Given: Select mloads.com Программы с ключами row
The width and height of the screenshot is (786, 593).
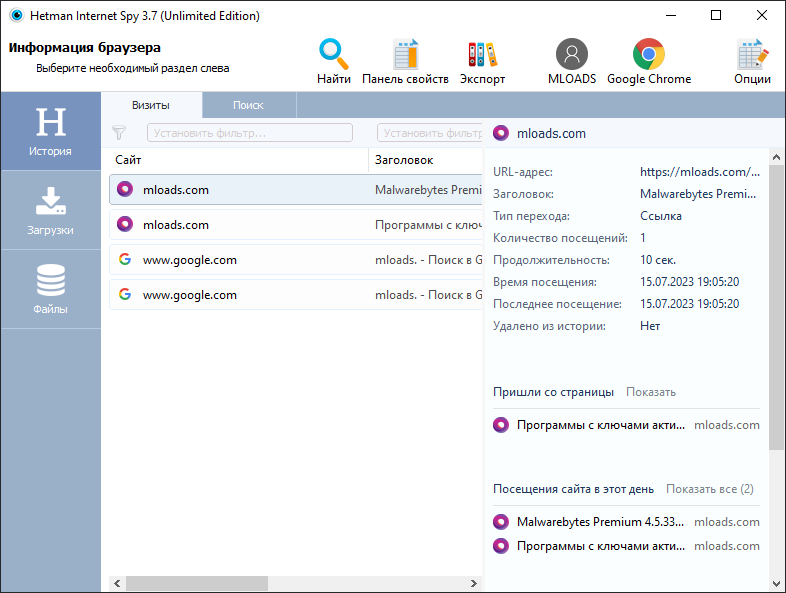Looking at the screenshot, I should coord(296,225).
